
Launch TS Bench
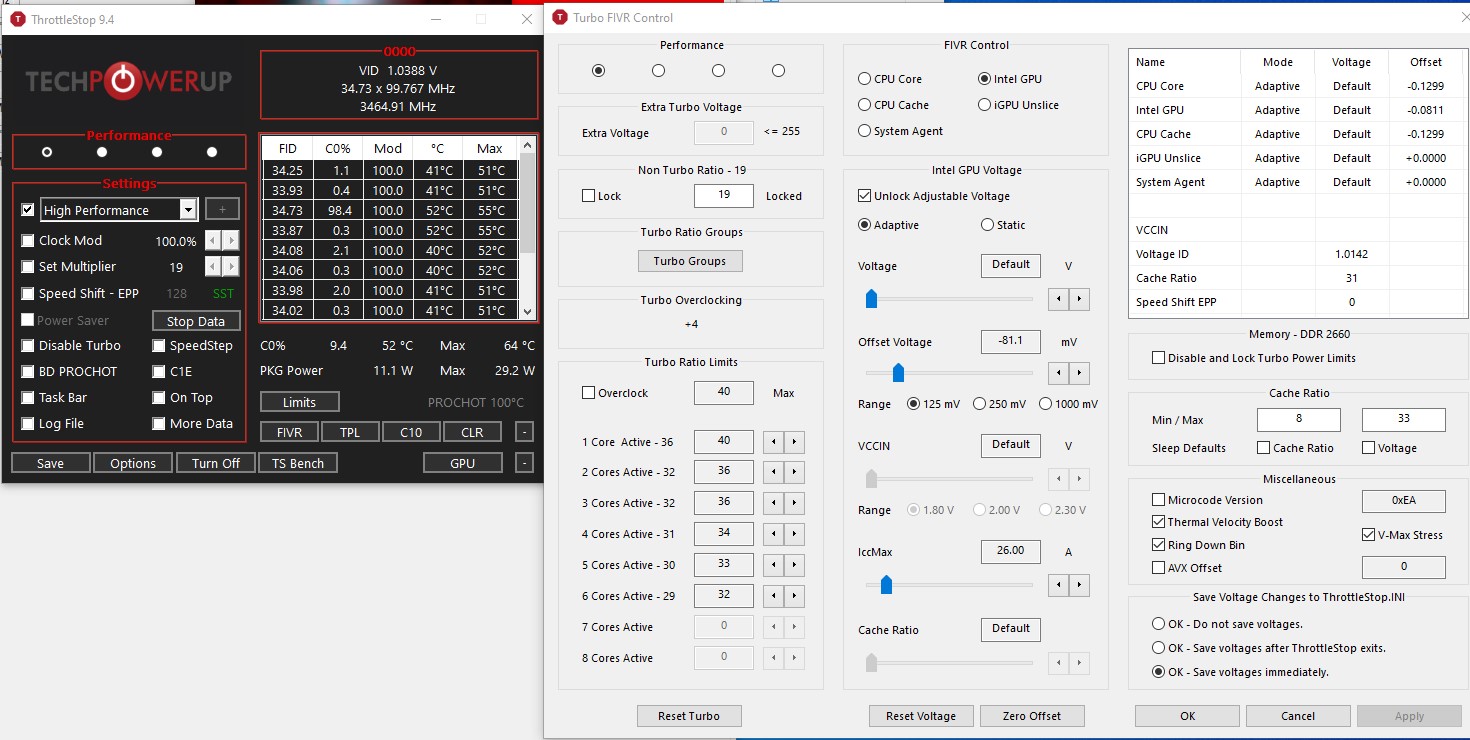tap(298, 463)
